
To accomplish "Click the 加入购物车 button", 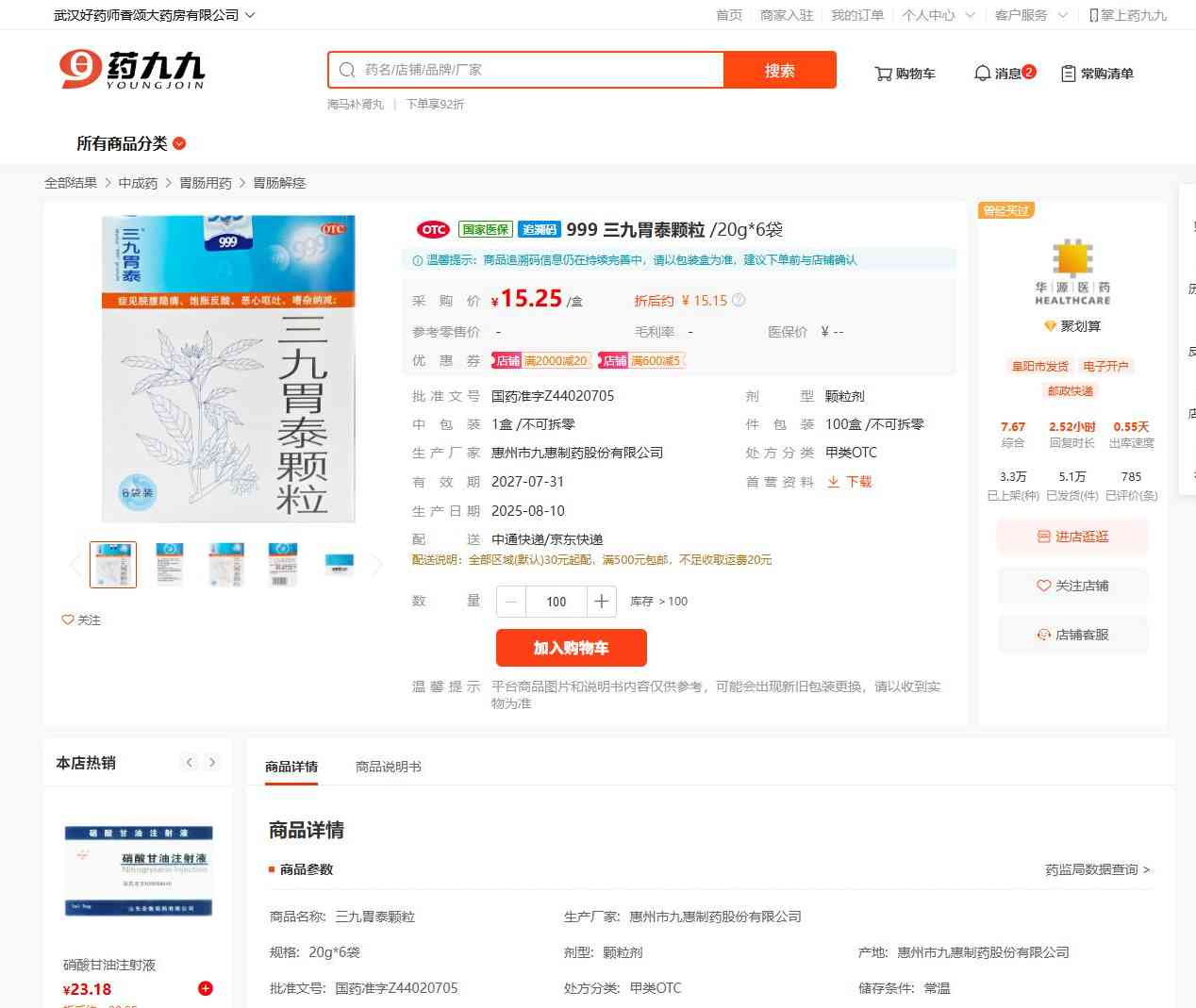I will pyautogui.click(x=571, y=648).
